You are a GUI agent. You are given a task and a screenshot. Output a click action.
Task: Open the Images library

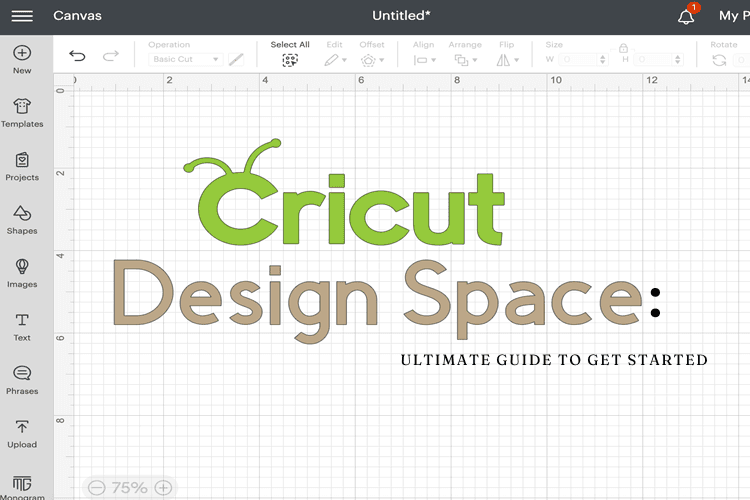tap(22, 272)
